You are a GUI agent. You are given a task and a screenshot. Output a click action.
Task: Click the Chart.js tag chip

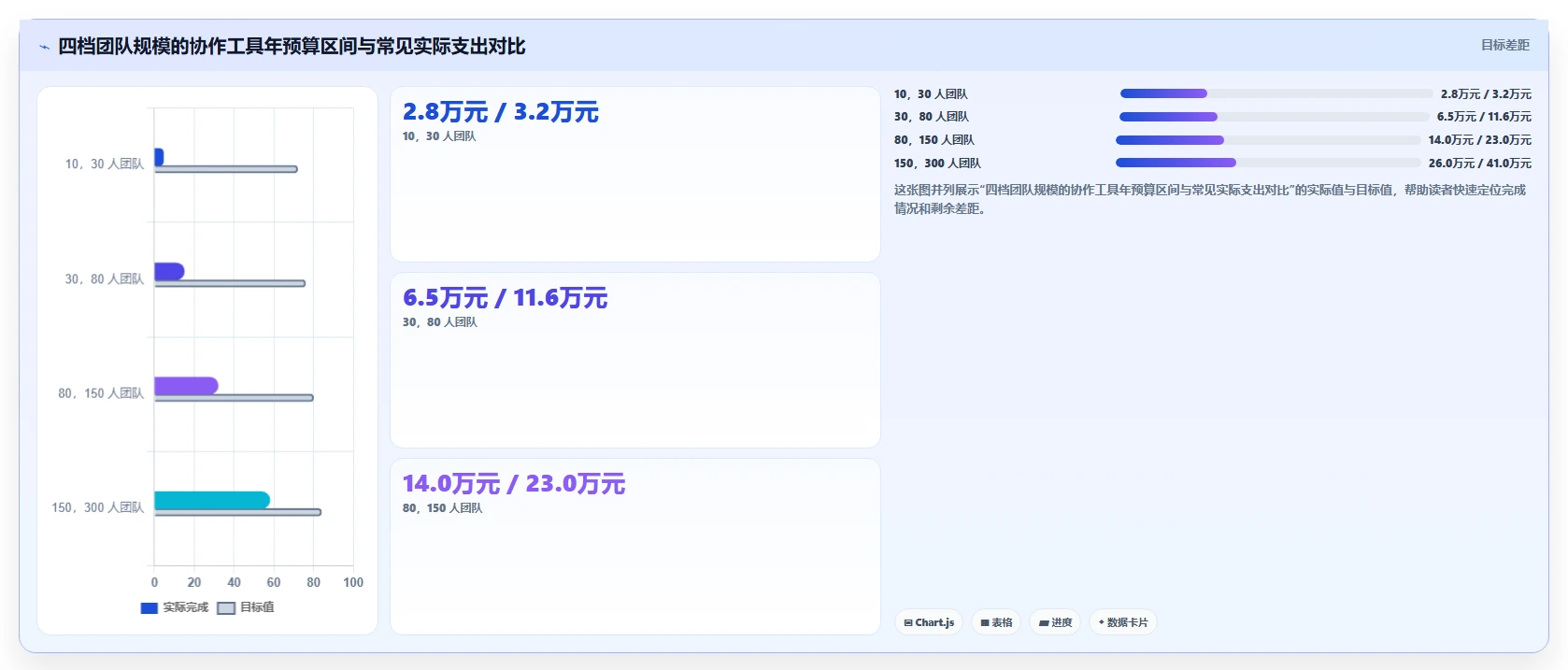pyautogui.click(x=929, y=622)
